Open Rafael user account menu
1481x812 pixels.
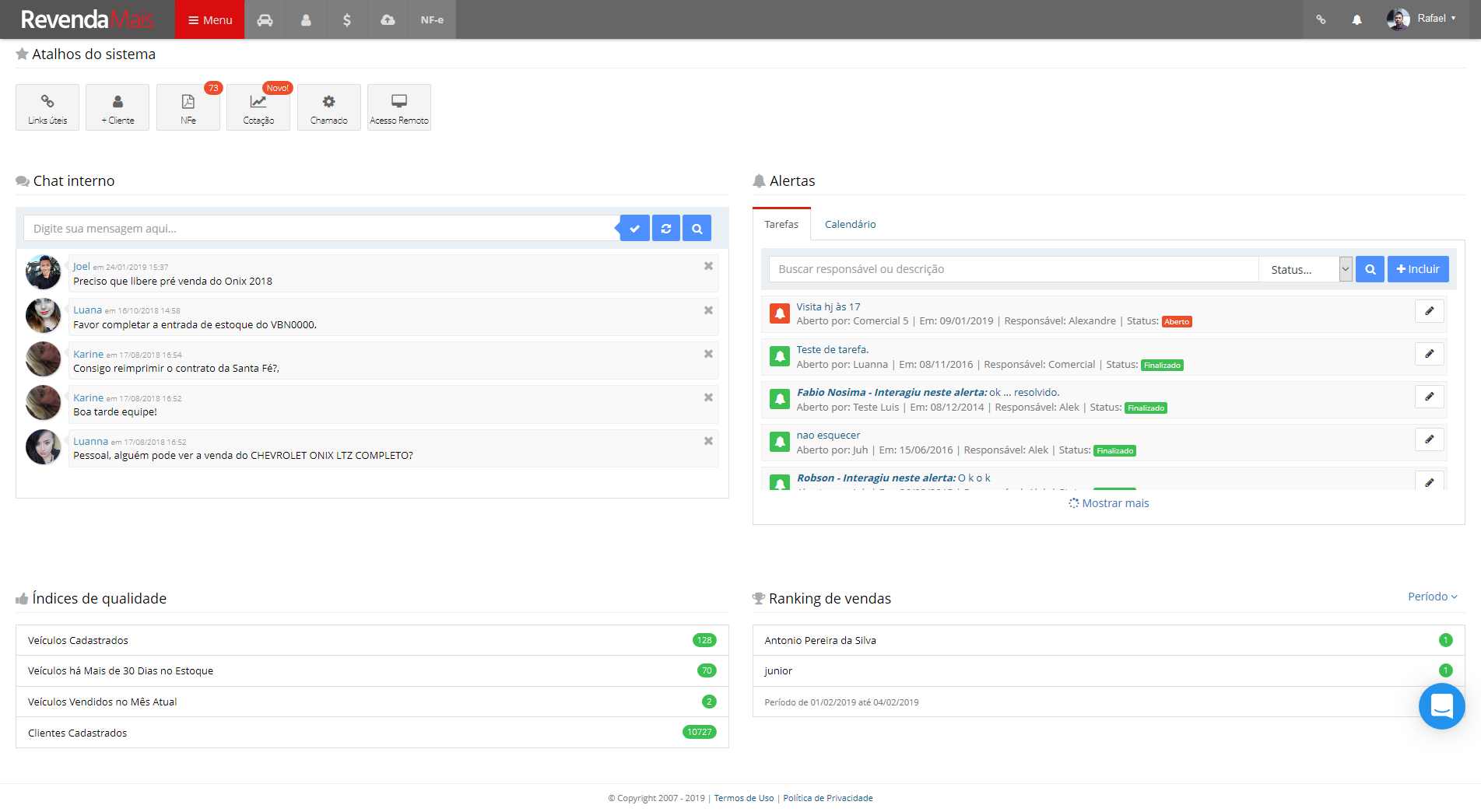(x=1422, y=19)
